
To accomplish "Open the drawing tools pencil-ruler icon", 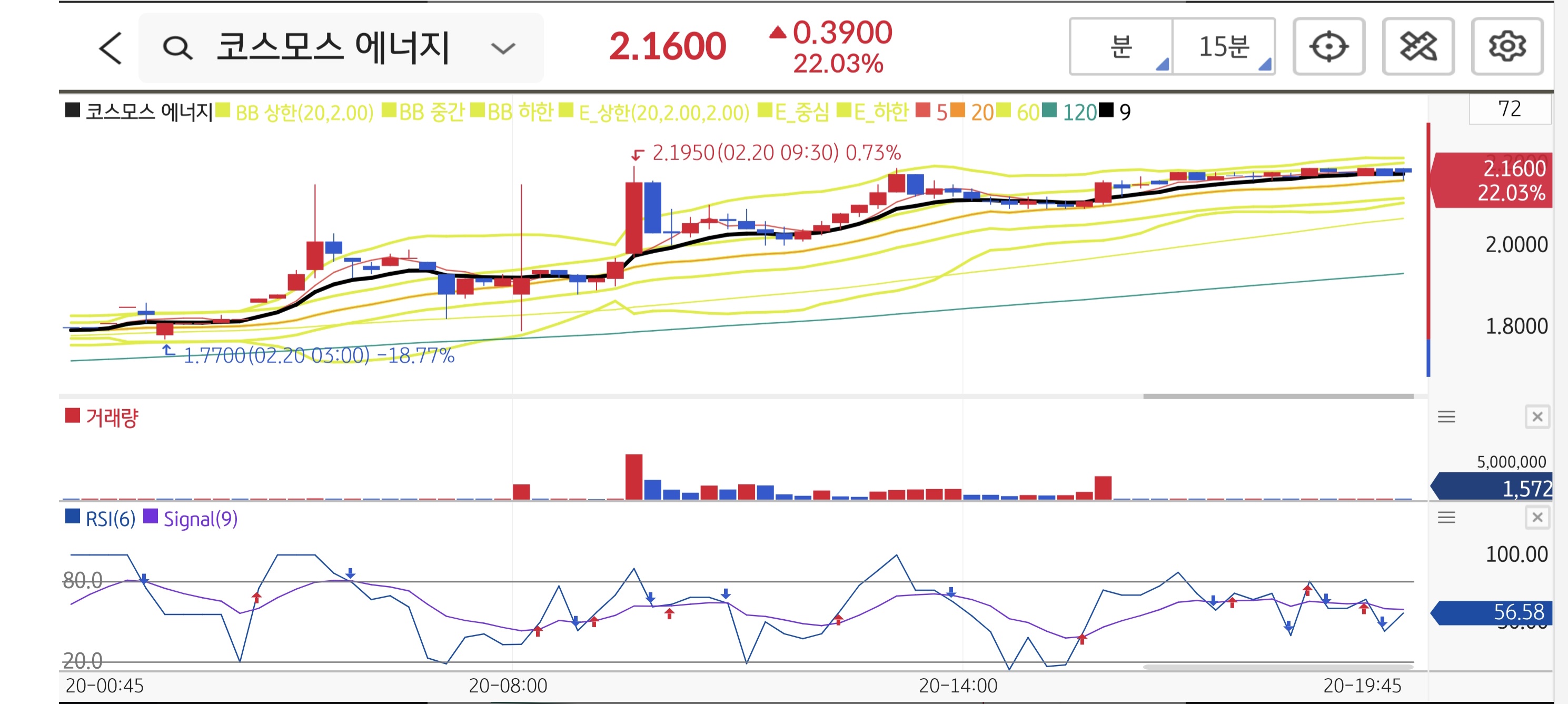I will [x=1417, y=47].
